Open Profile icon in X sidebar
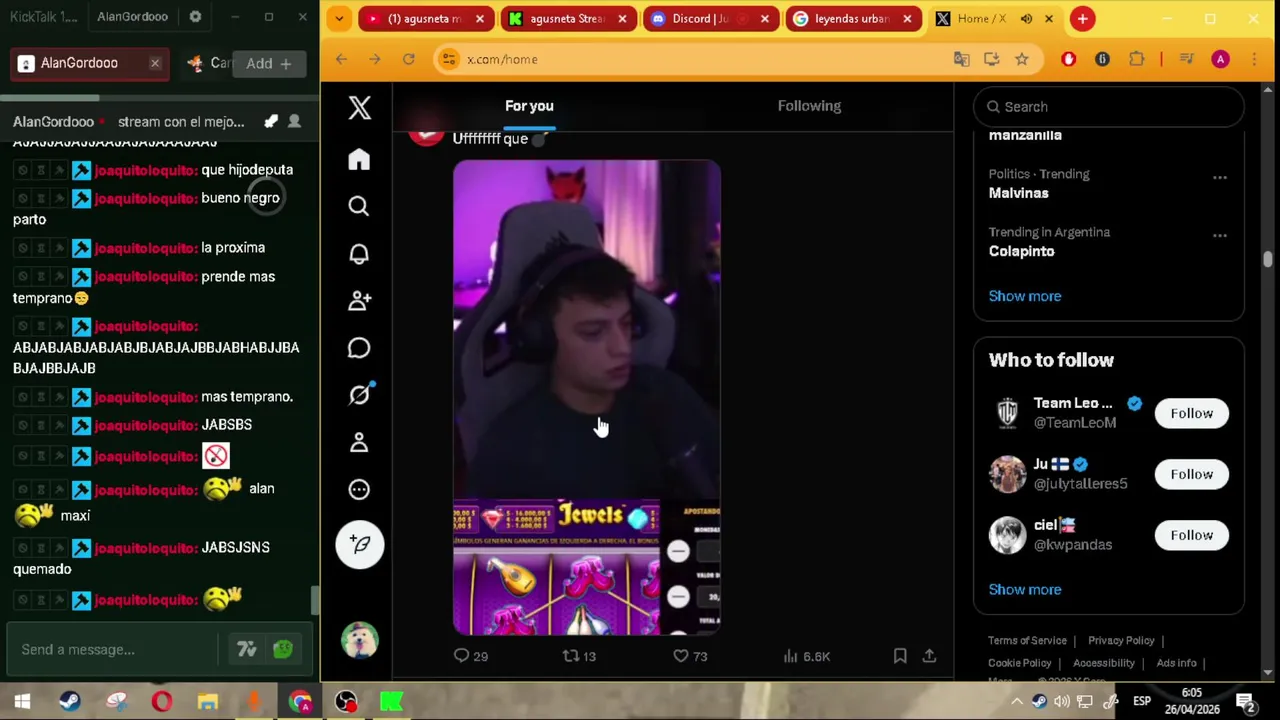Image resolution: width=1280 pixels, height=720 pixels. pos(359,442)
